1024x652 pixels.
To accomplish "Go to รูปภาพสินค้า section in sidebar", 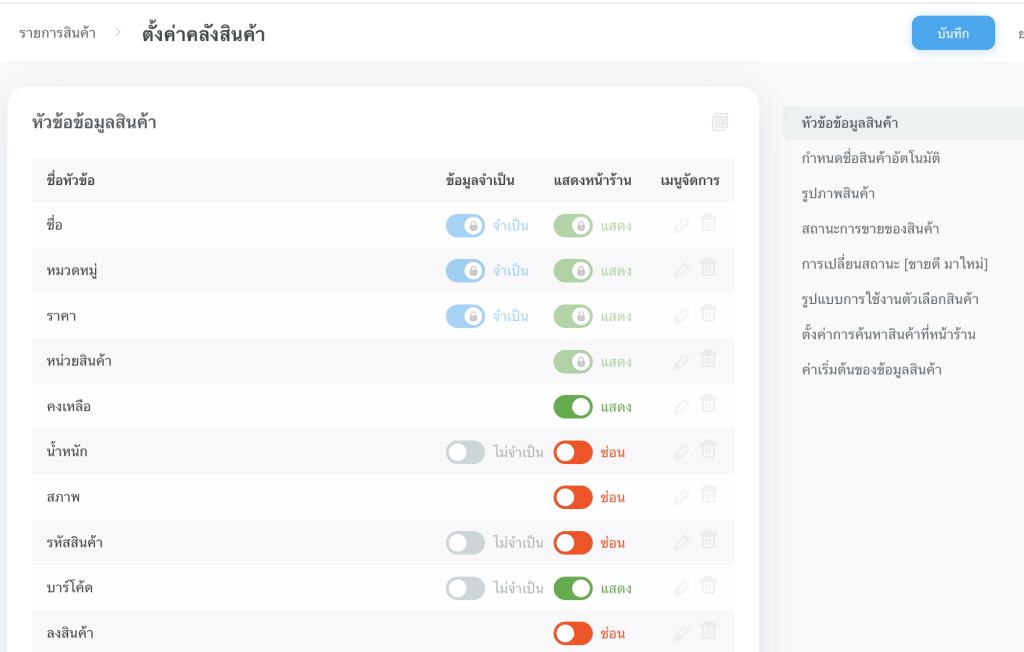I will tap(838, 193).
